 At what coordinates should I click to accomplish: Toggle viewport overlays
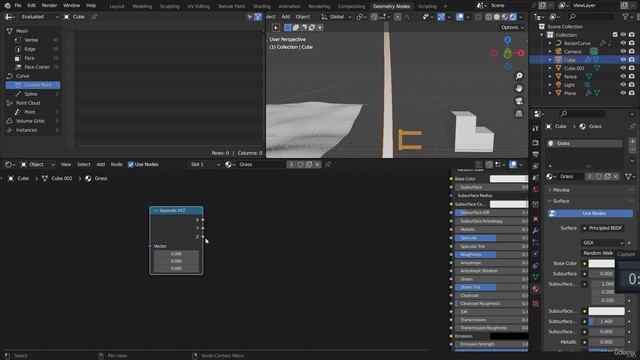[460, 17]
